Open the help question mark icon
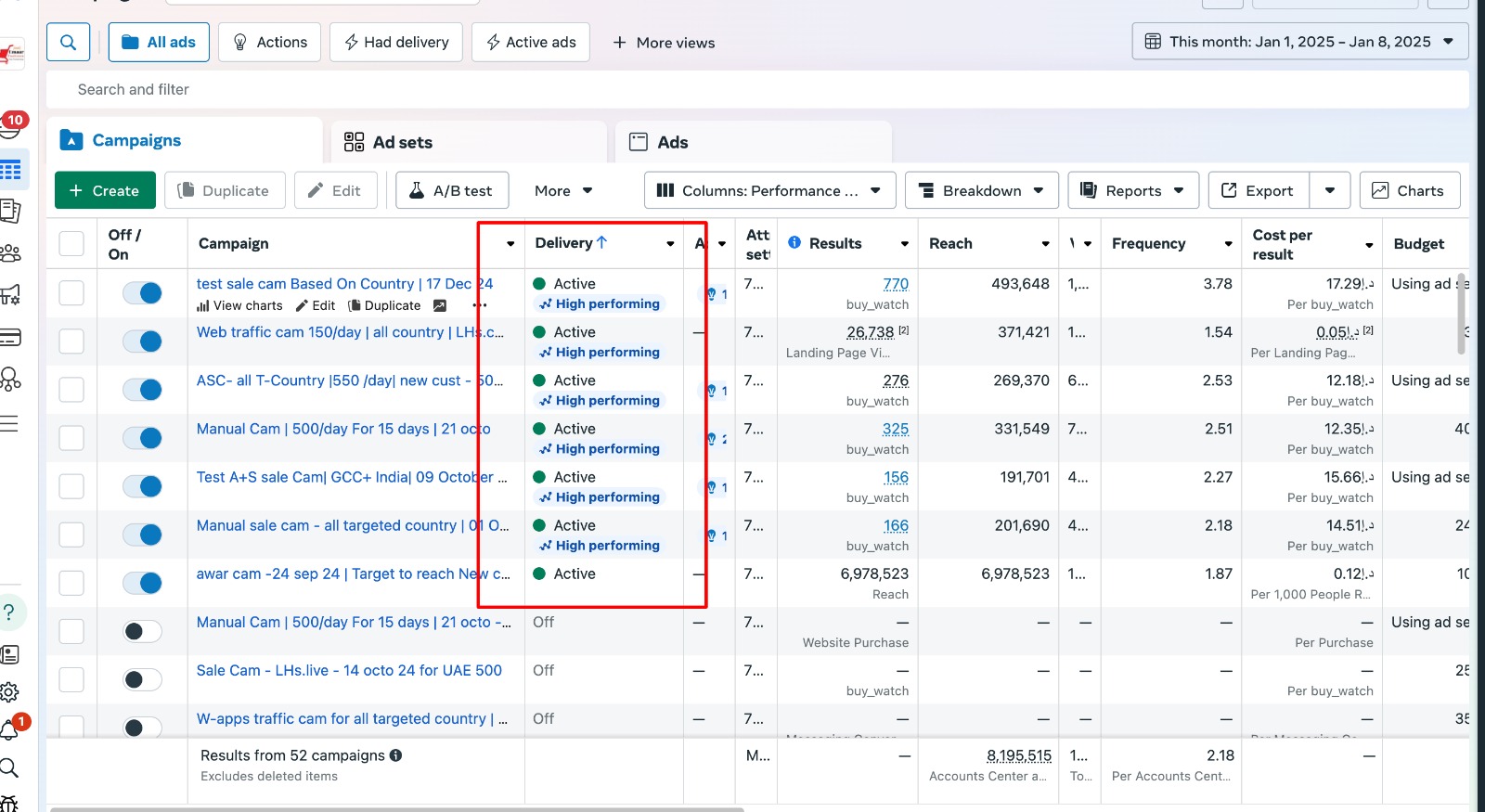The height and width of the screenshot is (812, 1485). [9, 612]
